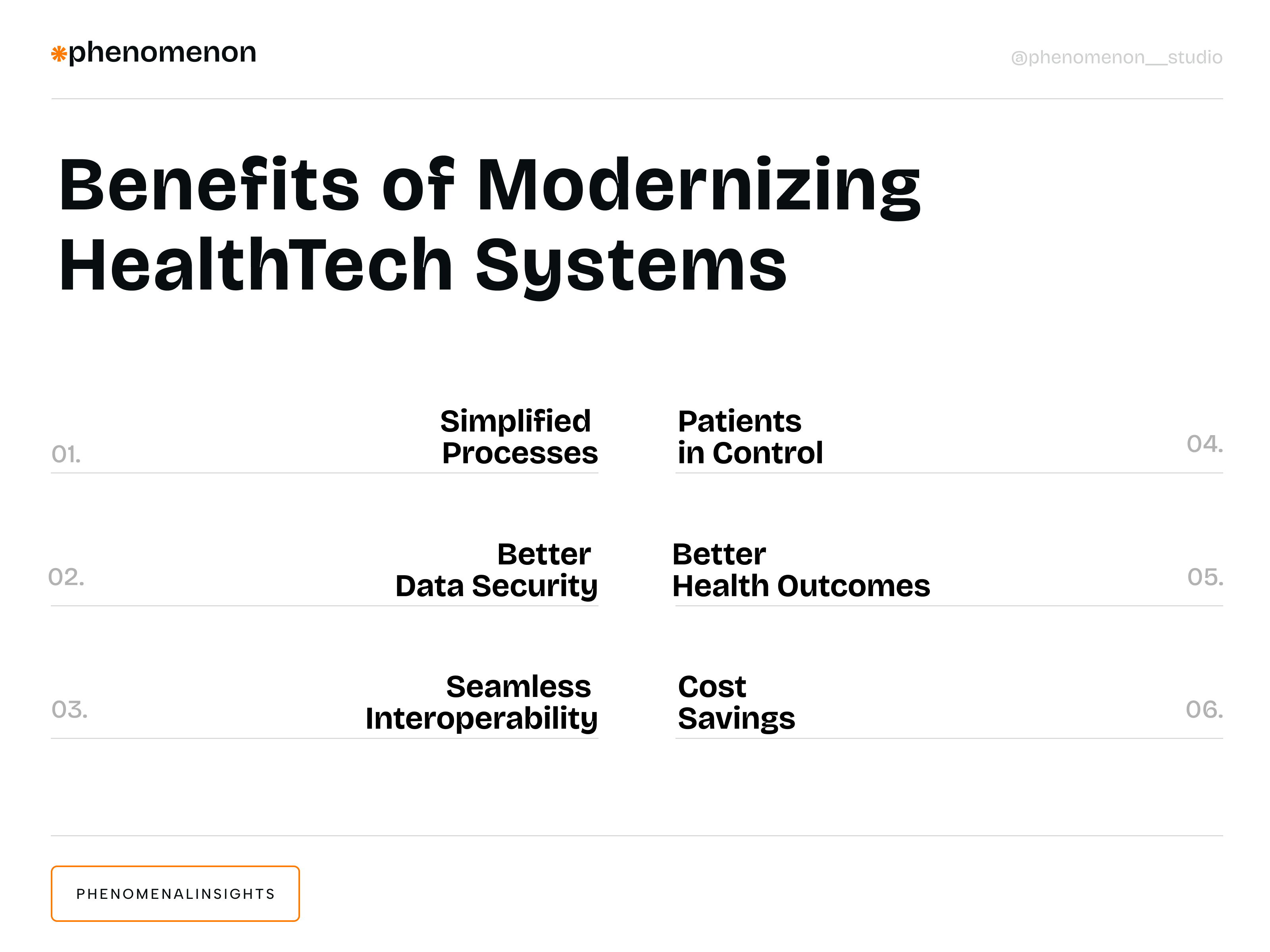This screenshot has height=952, width=1270.
Task: Click the headline line 'HealthTech Systems'
Action: click(x=423, y=266)
